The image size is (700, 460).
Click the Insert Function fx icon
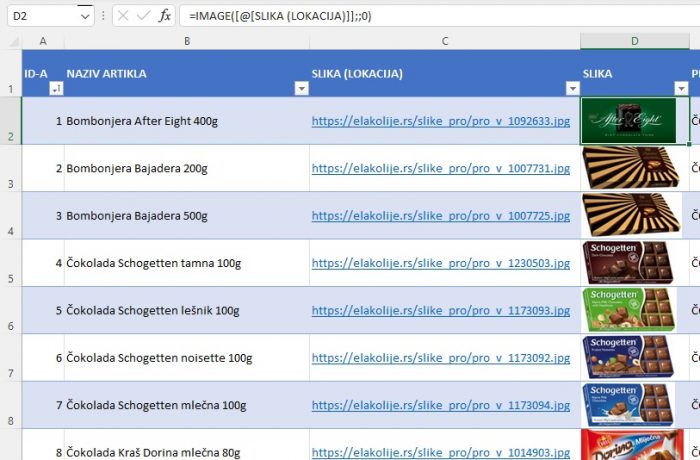[x=166, y=16]
